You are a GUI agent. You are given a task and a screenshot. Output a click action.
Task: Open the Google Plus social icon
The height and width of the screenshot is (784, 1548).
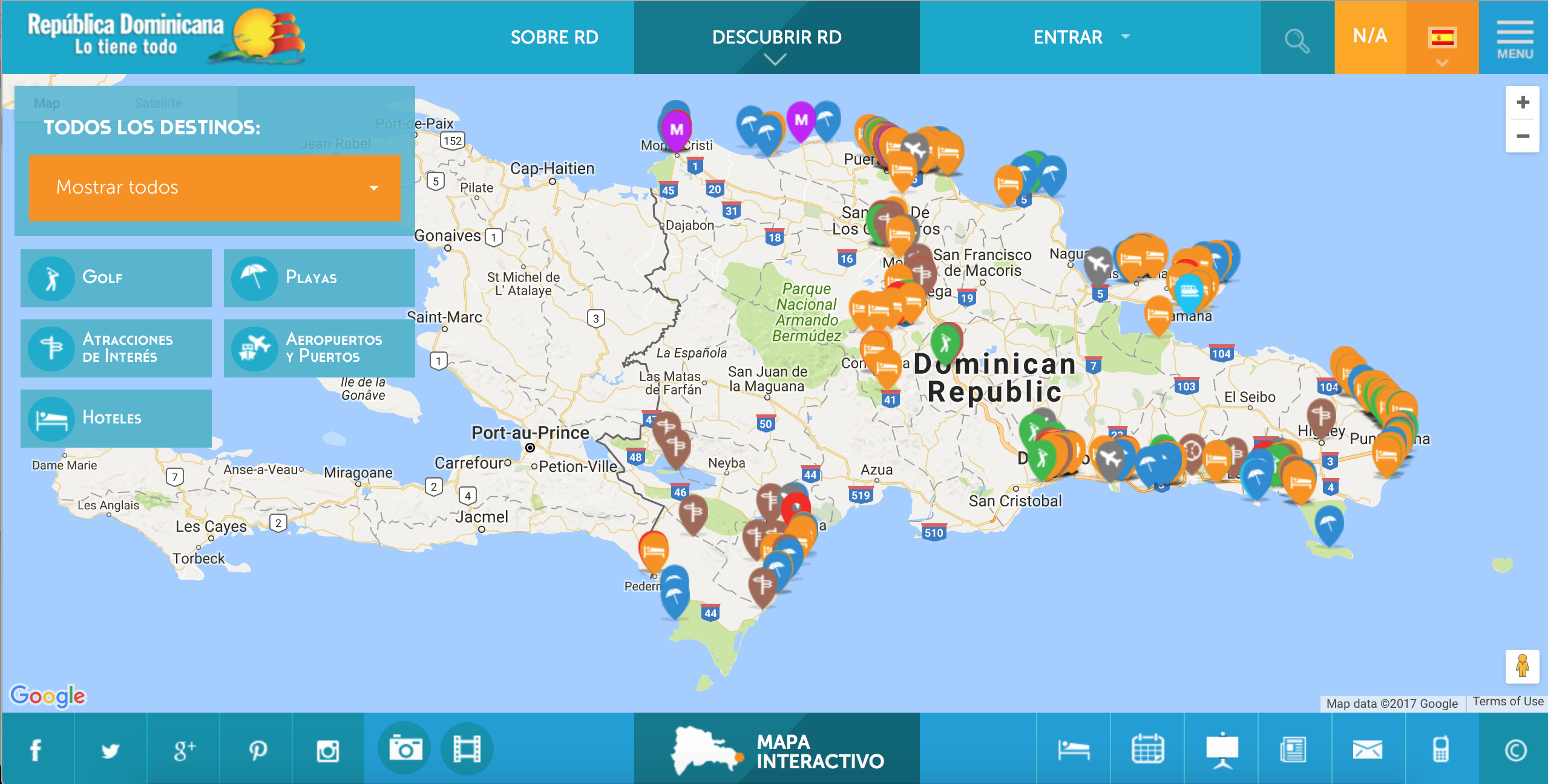coord(184,750)
